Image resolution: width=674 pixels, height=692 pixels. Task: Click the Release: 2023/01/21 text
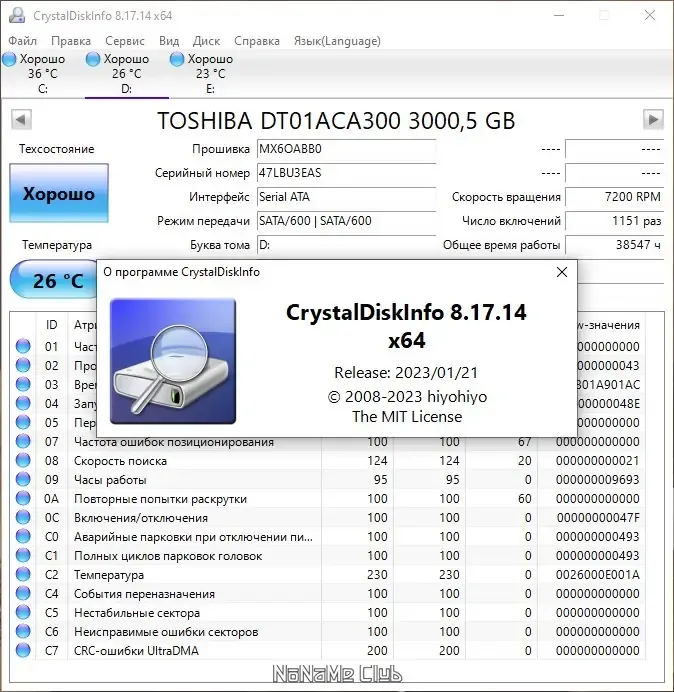point(406,372)
